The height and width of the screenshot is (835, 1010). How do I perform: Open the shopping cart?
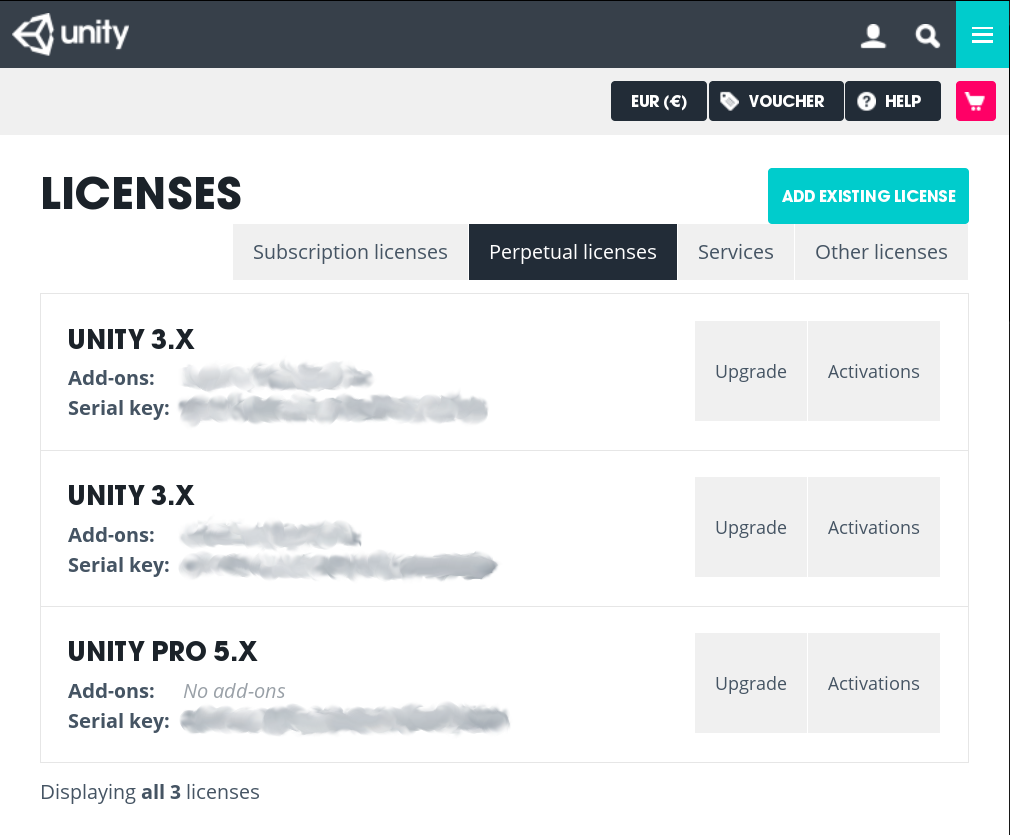(x=976, y=101)
